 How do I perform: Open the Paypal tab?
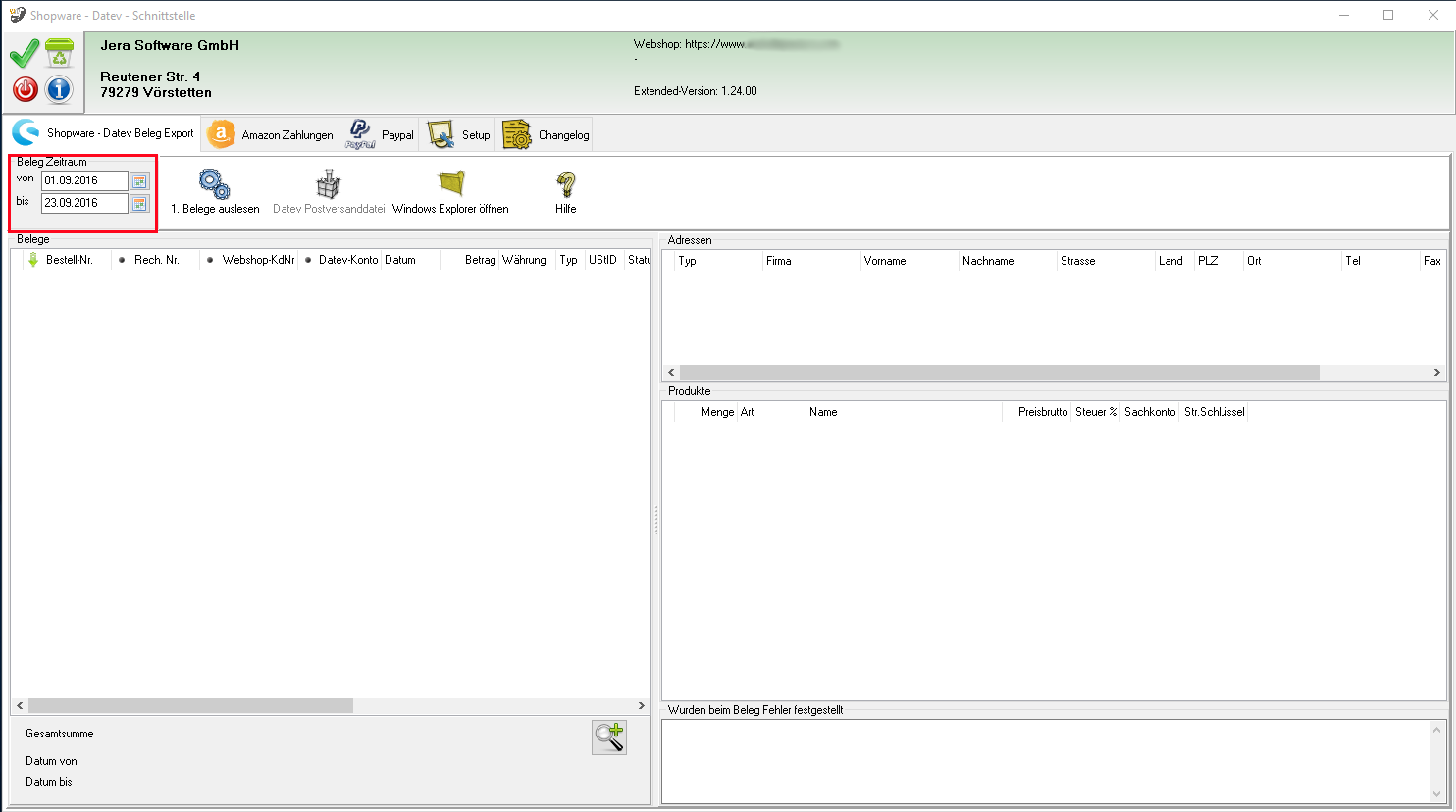point(382,135)
